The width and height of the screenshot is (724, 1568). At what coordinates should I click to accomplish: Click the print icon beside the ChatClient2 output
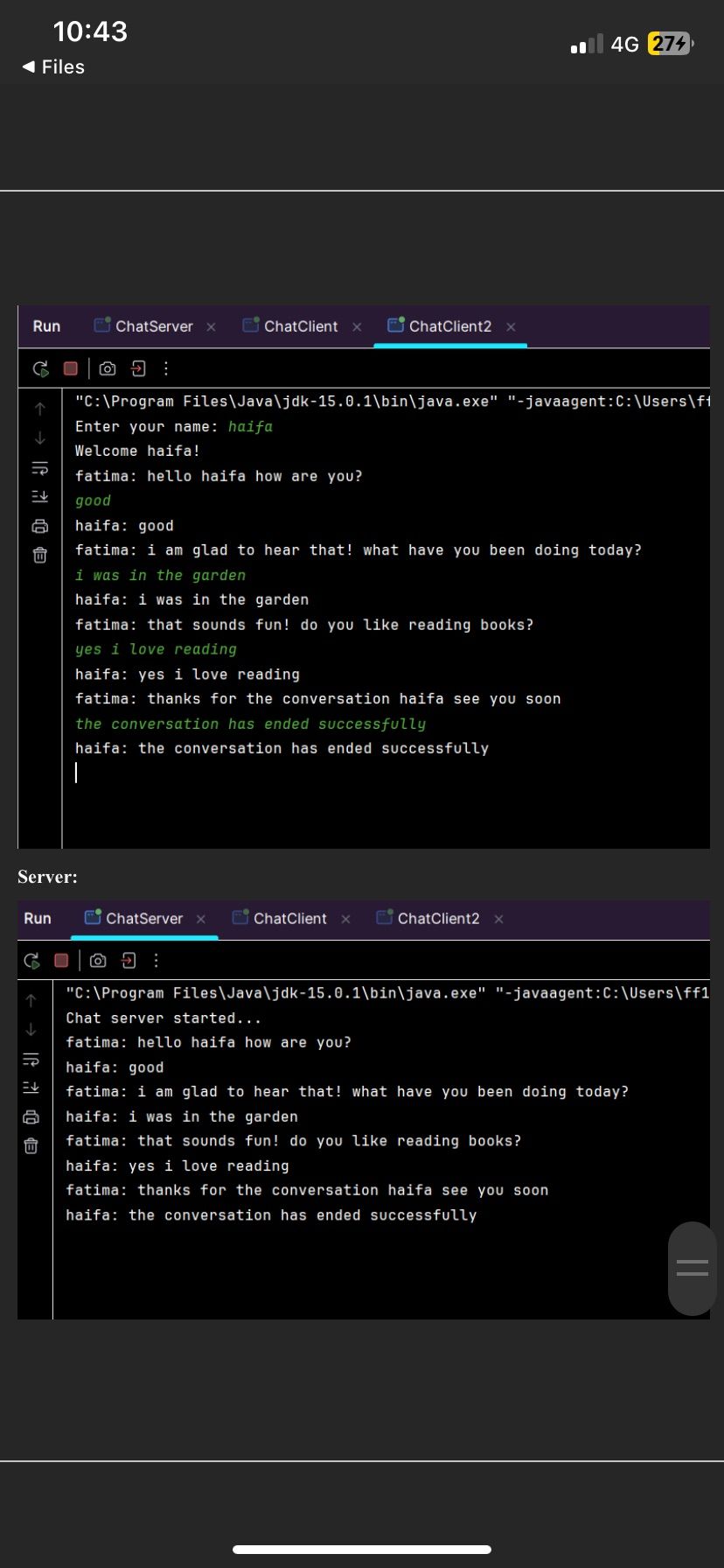point(40,526)
